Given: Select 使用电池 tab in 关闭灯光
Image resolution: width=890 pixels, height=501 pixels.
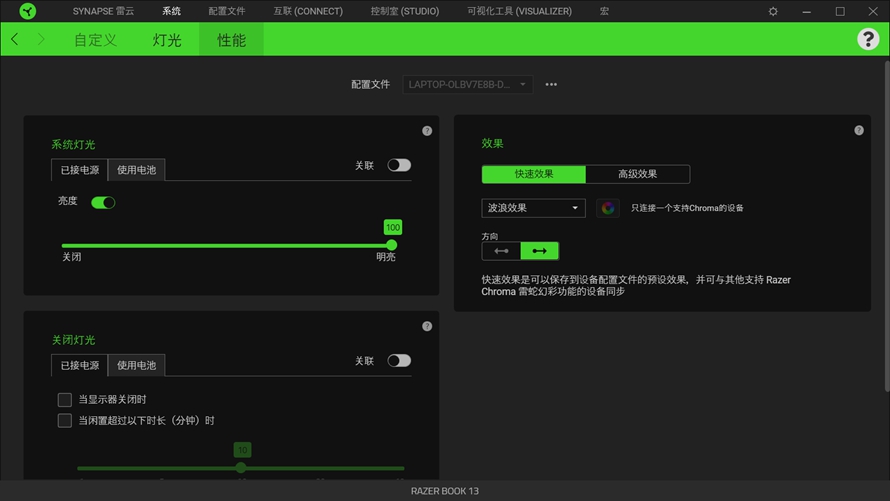Looking at the screenshot, I should pyautogui.click(x=136, y=365).
